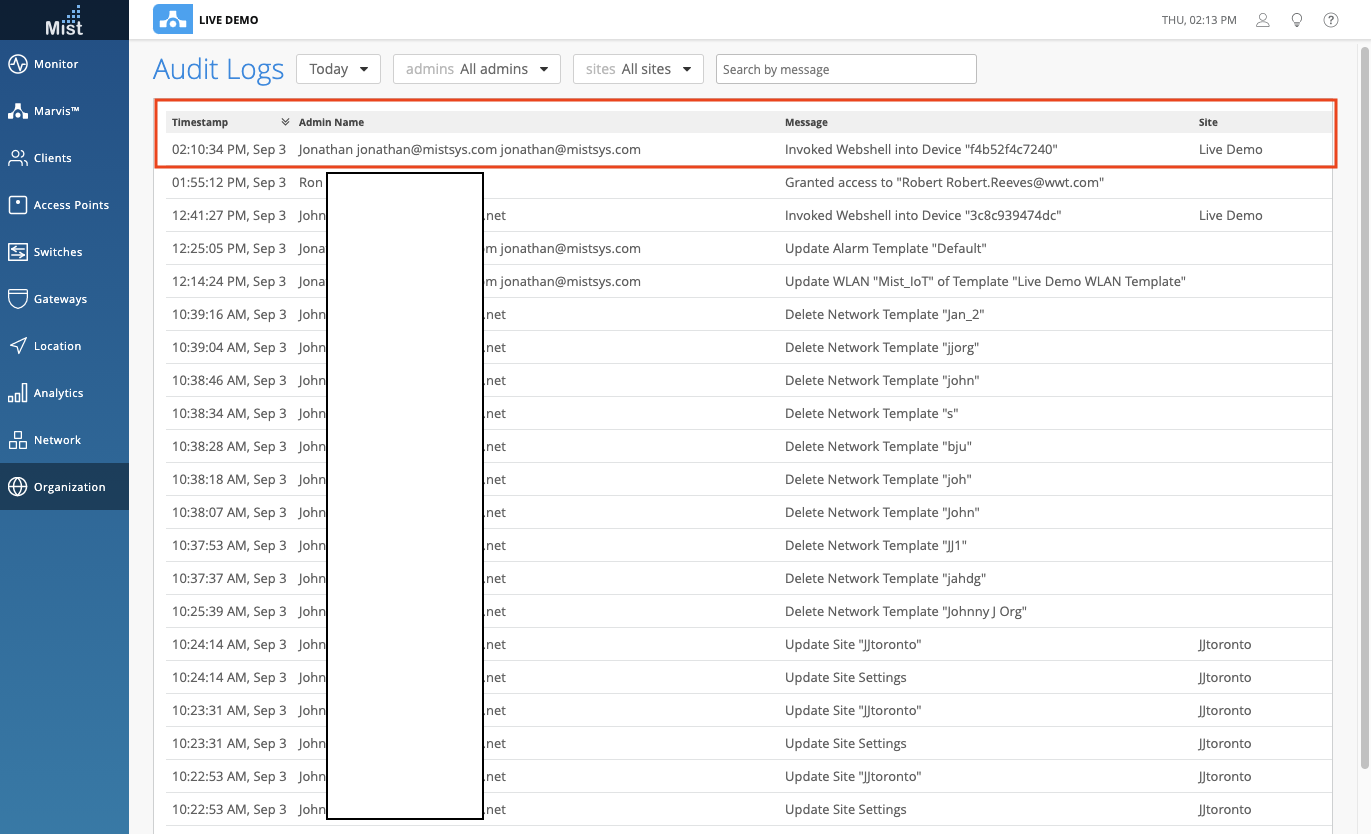Select the Network menu item
Viewport: 1371px width, 834px height.
(x=56, y=440)
